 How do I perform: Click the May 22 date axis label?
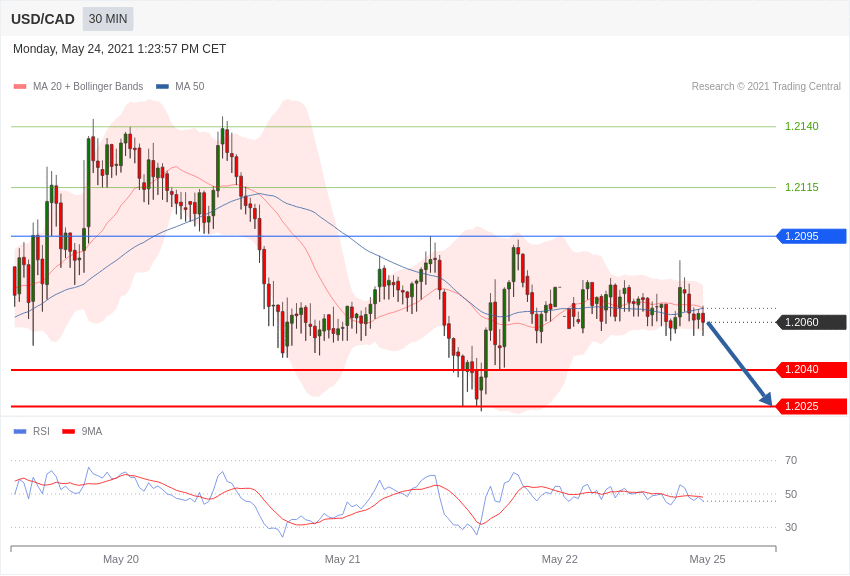tap(560, 559)
